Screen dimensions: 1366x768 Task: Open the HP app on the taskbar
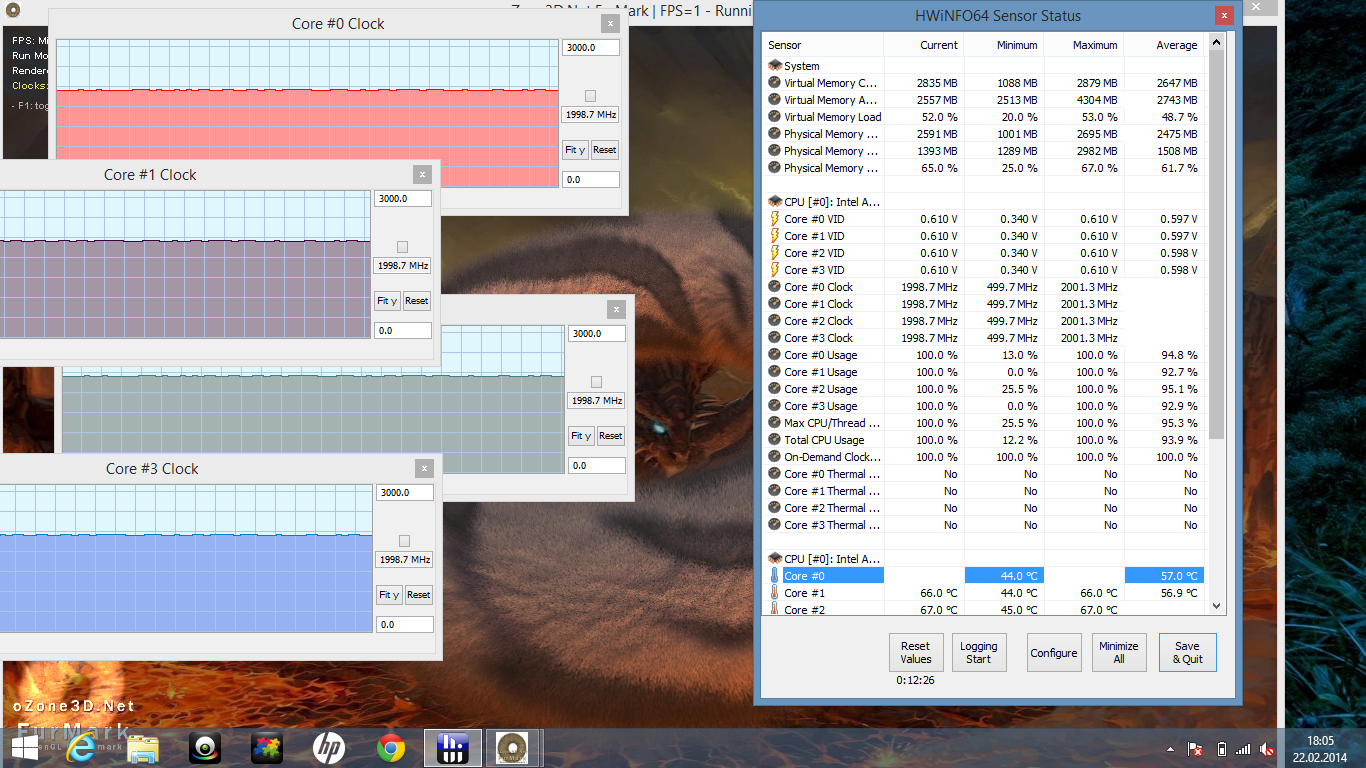tap(329, 748)
